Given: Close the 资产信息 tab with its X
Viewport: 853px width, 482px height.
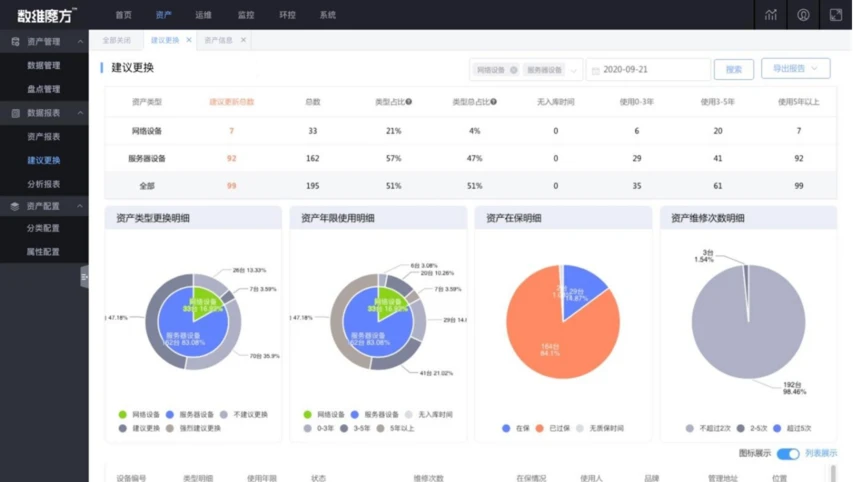Looking at the screenshot, I should click(x=243, y=40).
